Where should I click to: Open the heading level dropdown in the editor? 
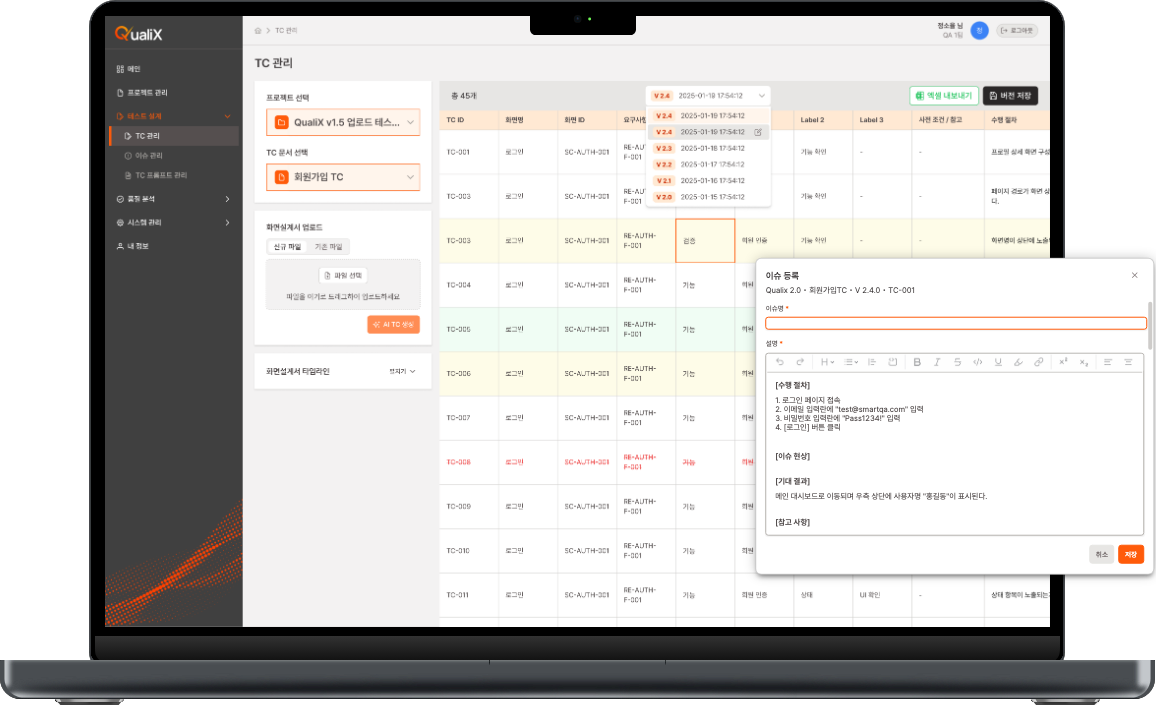tap(827, 362)
